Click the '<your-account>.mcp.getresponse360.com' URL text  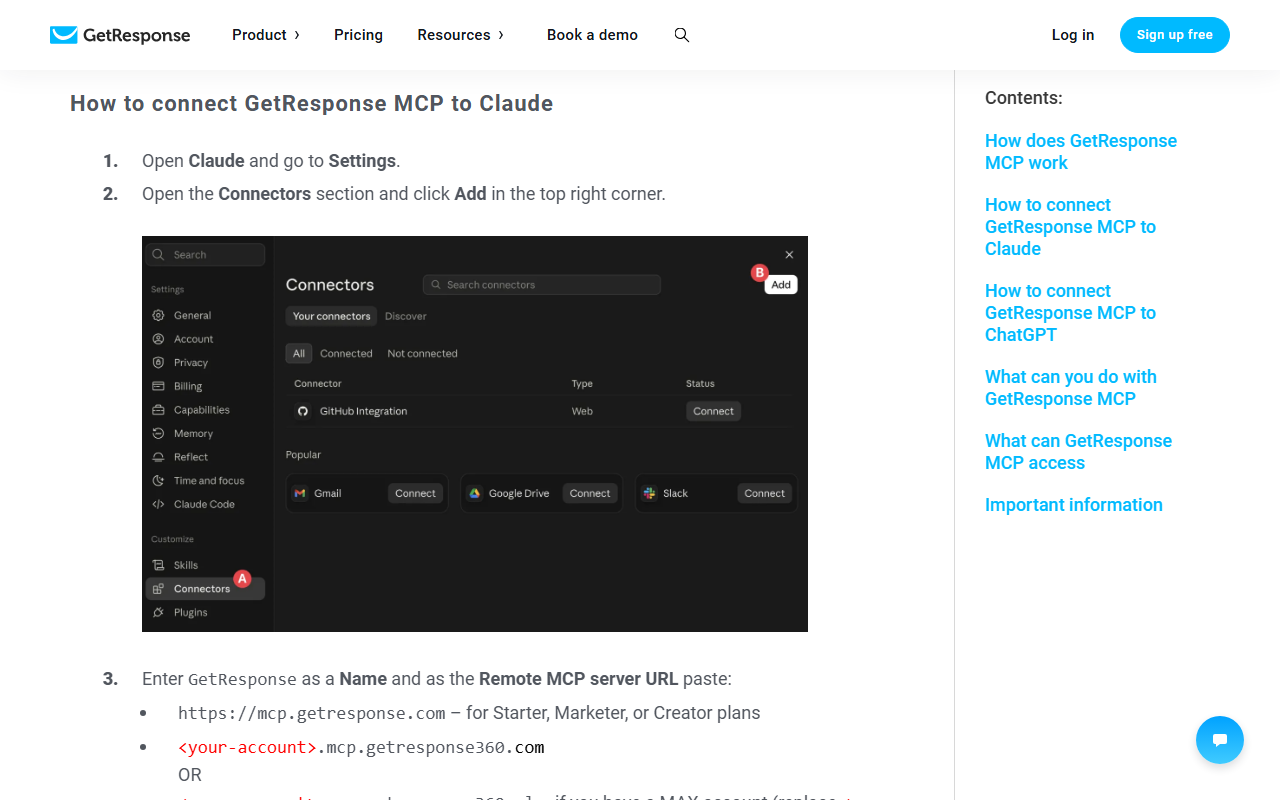[361, 747]
